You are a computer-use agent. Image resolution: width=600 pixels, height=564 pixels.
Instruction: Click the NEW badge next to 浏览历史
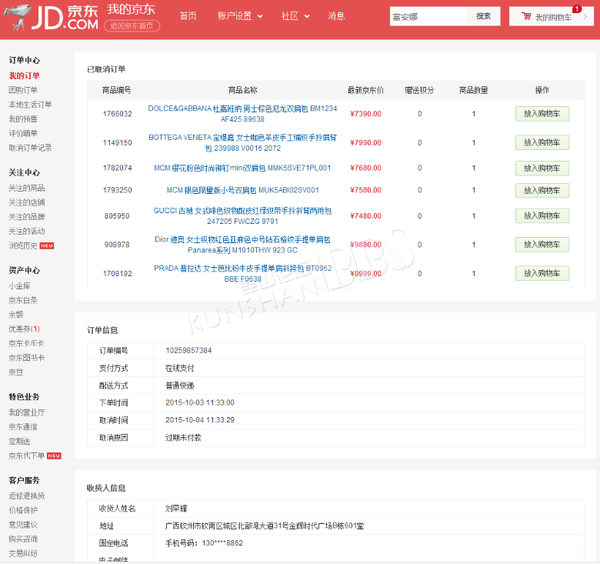pos(47,246)
